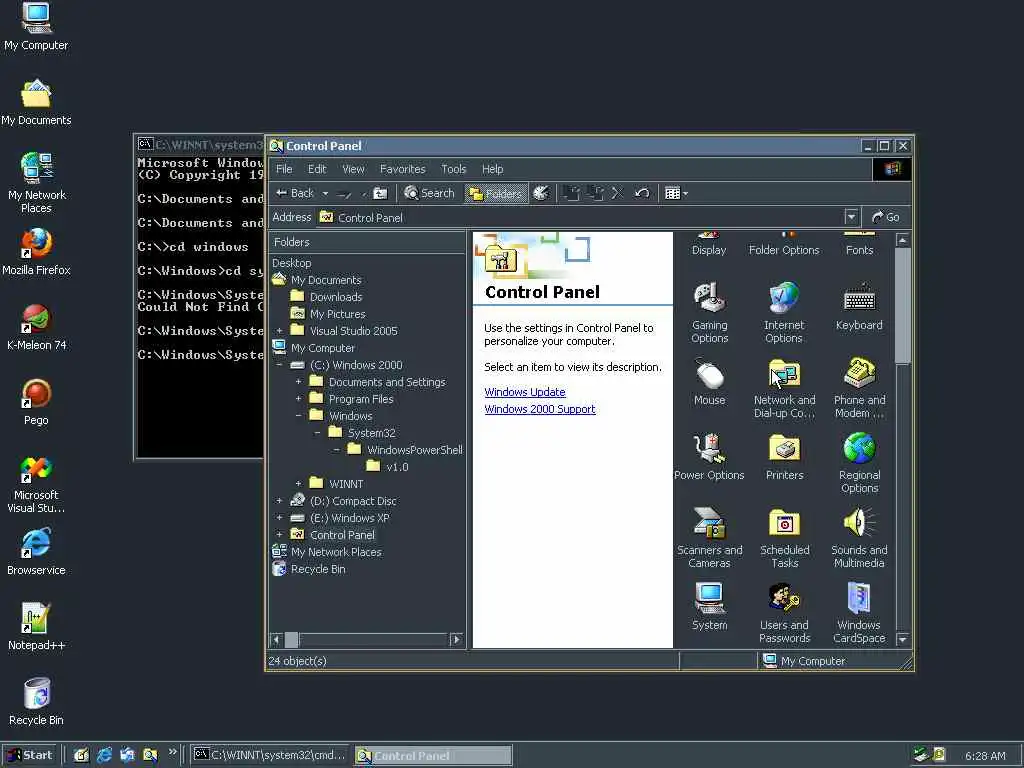The width and height of the screenshot is (1024, 768).
Task: Open Internet Options in Control Panel
Action: tap(784, 313)
